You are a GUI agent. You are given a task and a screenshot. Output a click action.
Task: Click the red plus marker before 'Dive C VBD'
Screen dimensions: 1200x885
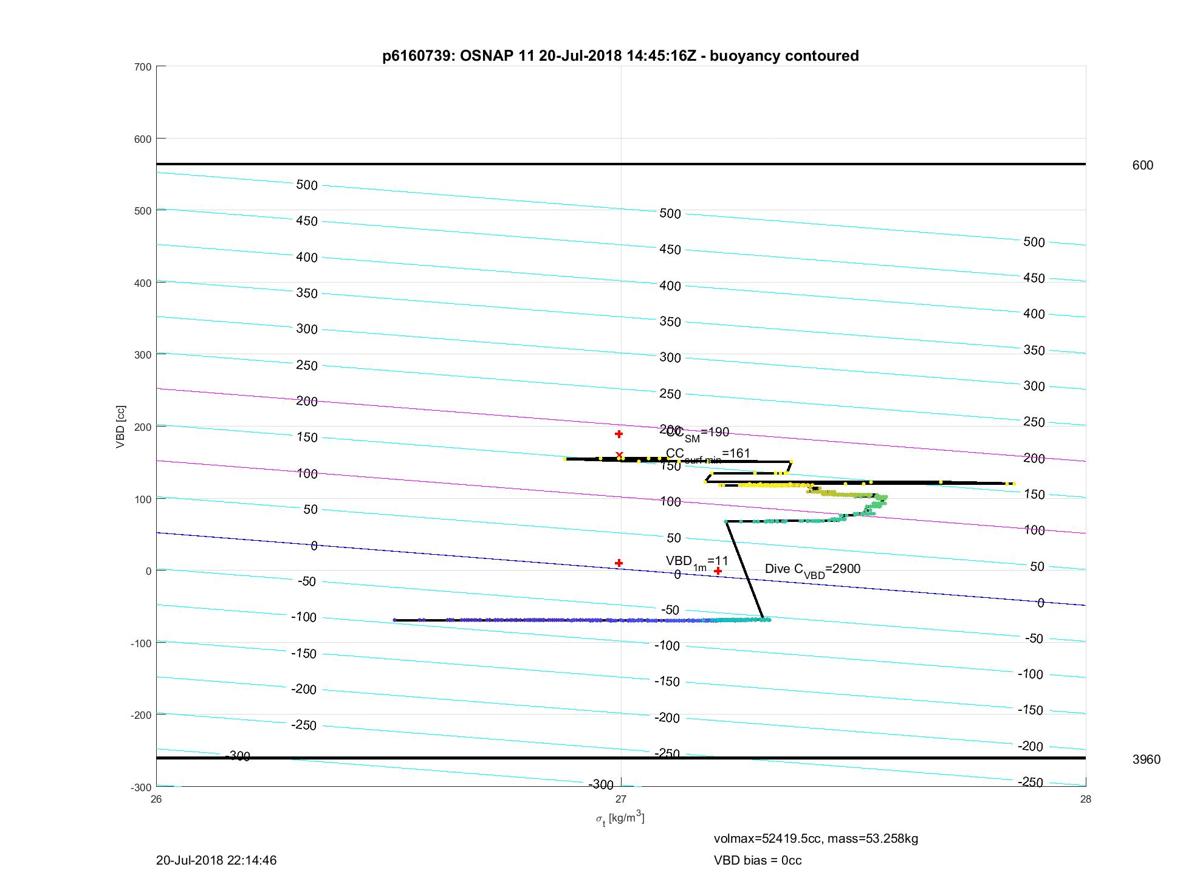coord(718,571)
